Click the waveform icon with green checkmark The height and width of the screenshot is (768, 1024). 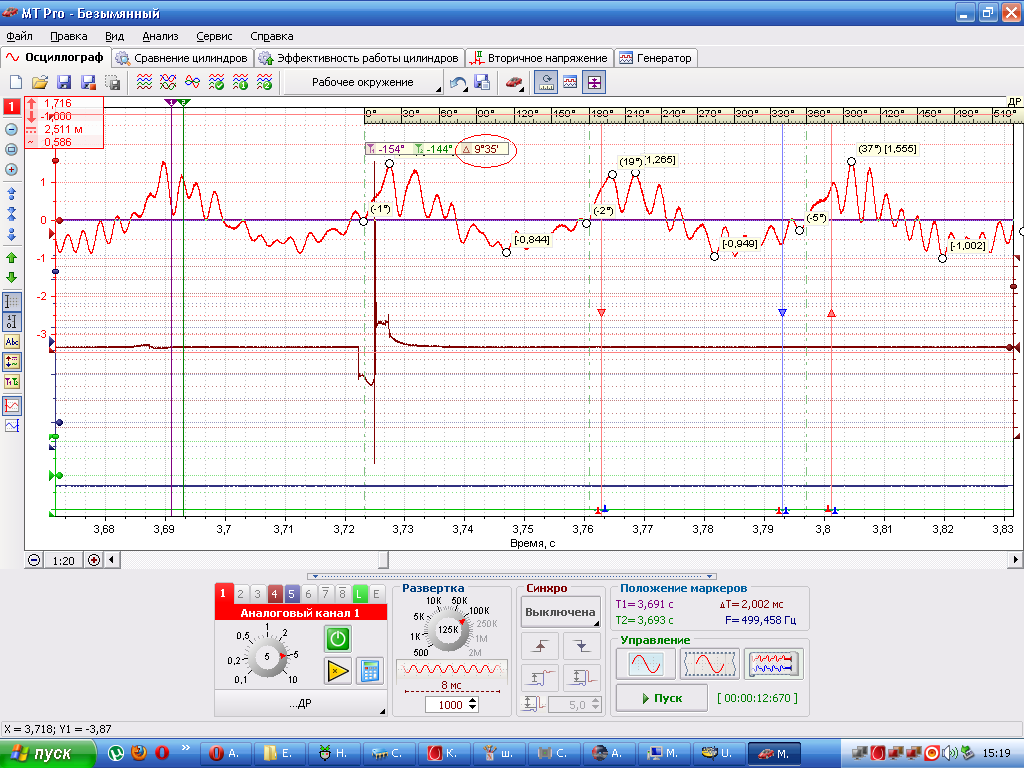coord(216,82)
